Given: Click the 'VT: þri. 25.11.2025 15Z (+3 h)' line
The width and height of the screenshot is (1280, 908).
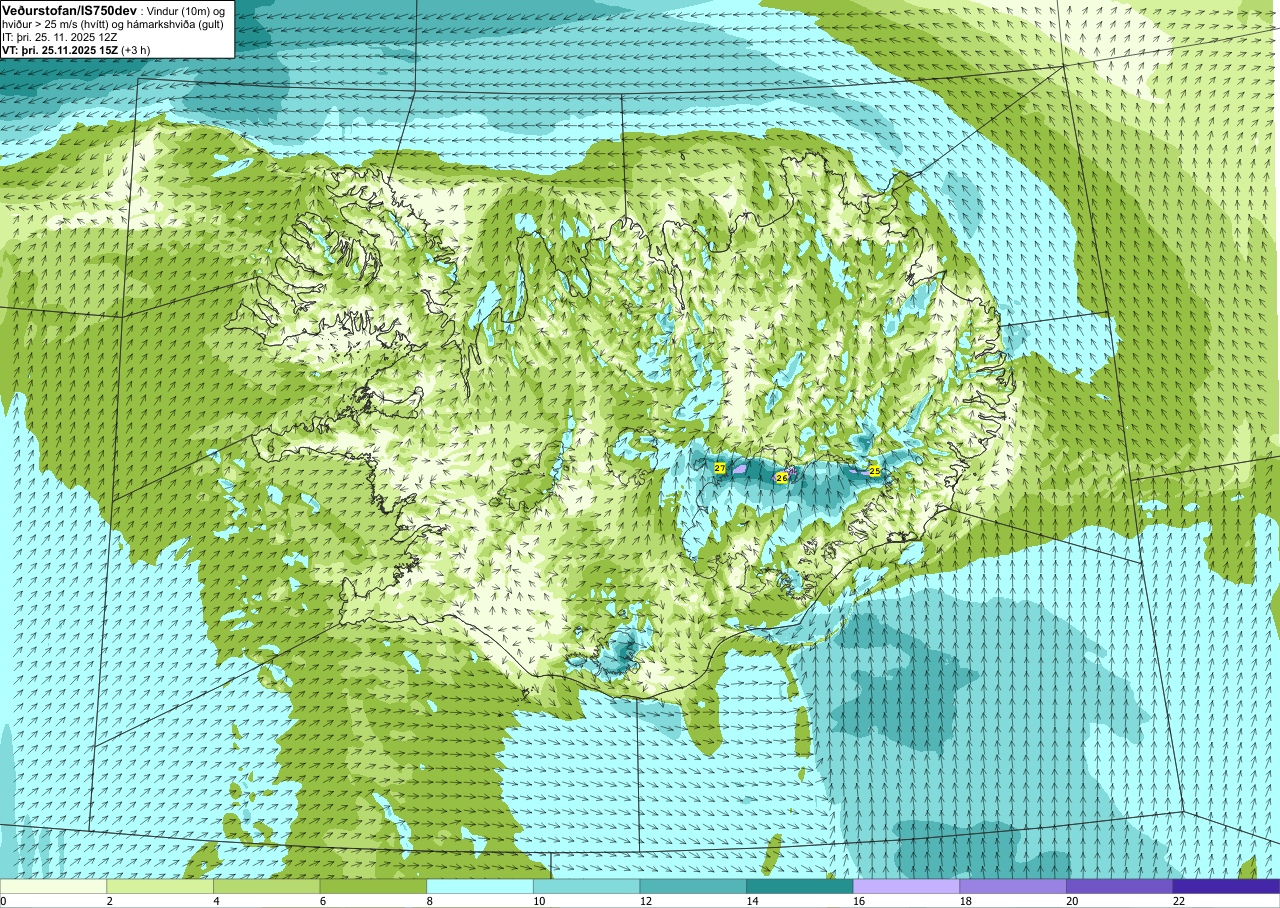Looking at the screenshot, I should click(x=76, y=50).
